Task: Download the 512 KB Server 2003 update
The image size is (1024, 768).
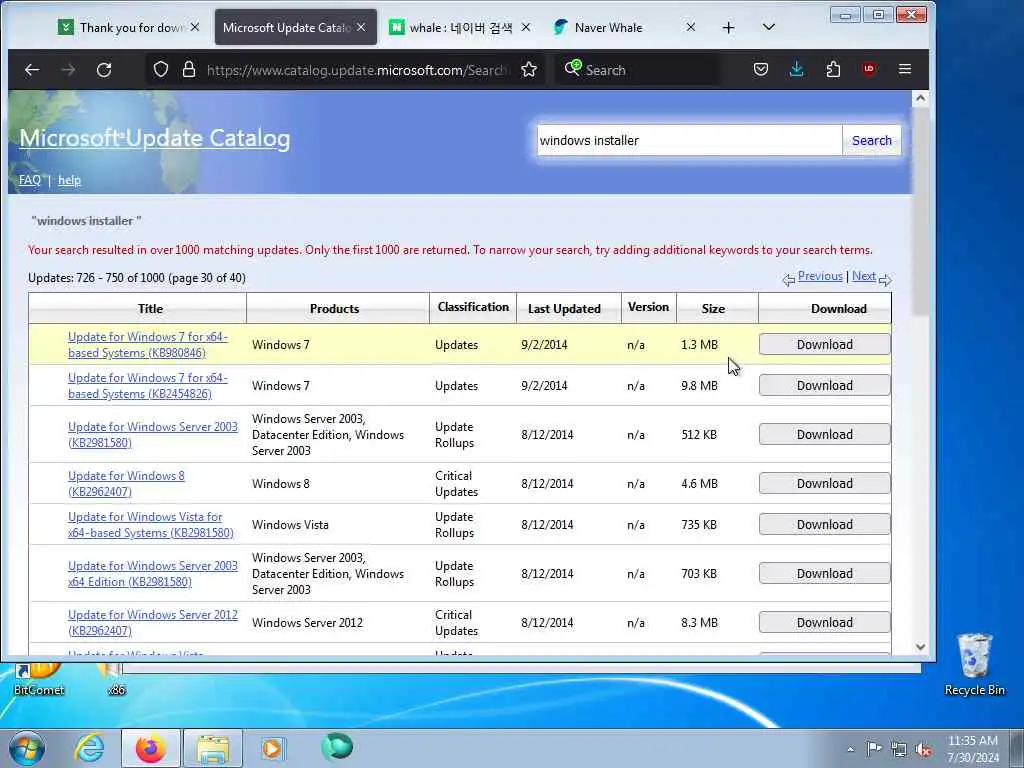Action: click(824, 434)
